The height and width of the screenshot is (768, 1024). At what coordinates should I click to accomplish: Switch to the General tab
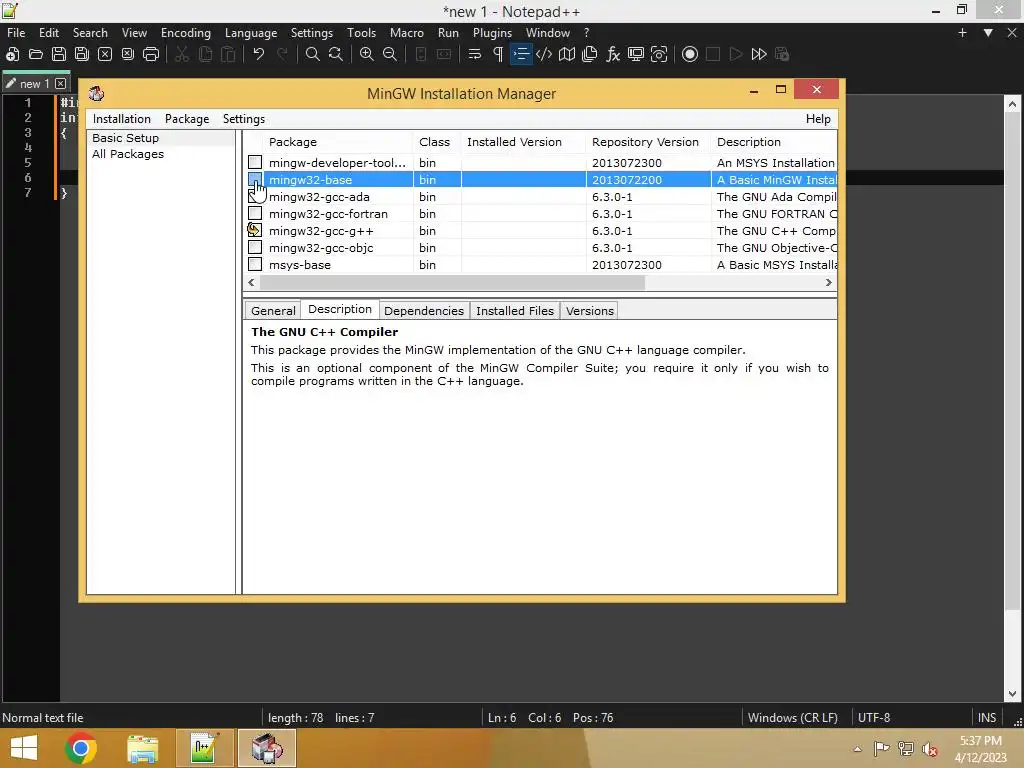point(273,311)
